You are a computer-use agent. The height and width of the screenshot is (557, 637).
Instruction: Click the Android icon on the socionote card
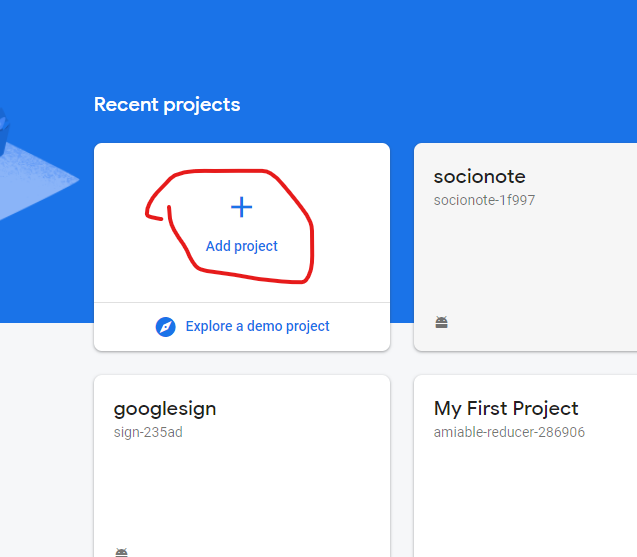[x=441, y=322]
